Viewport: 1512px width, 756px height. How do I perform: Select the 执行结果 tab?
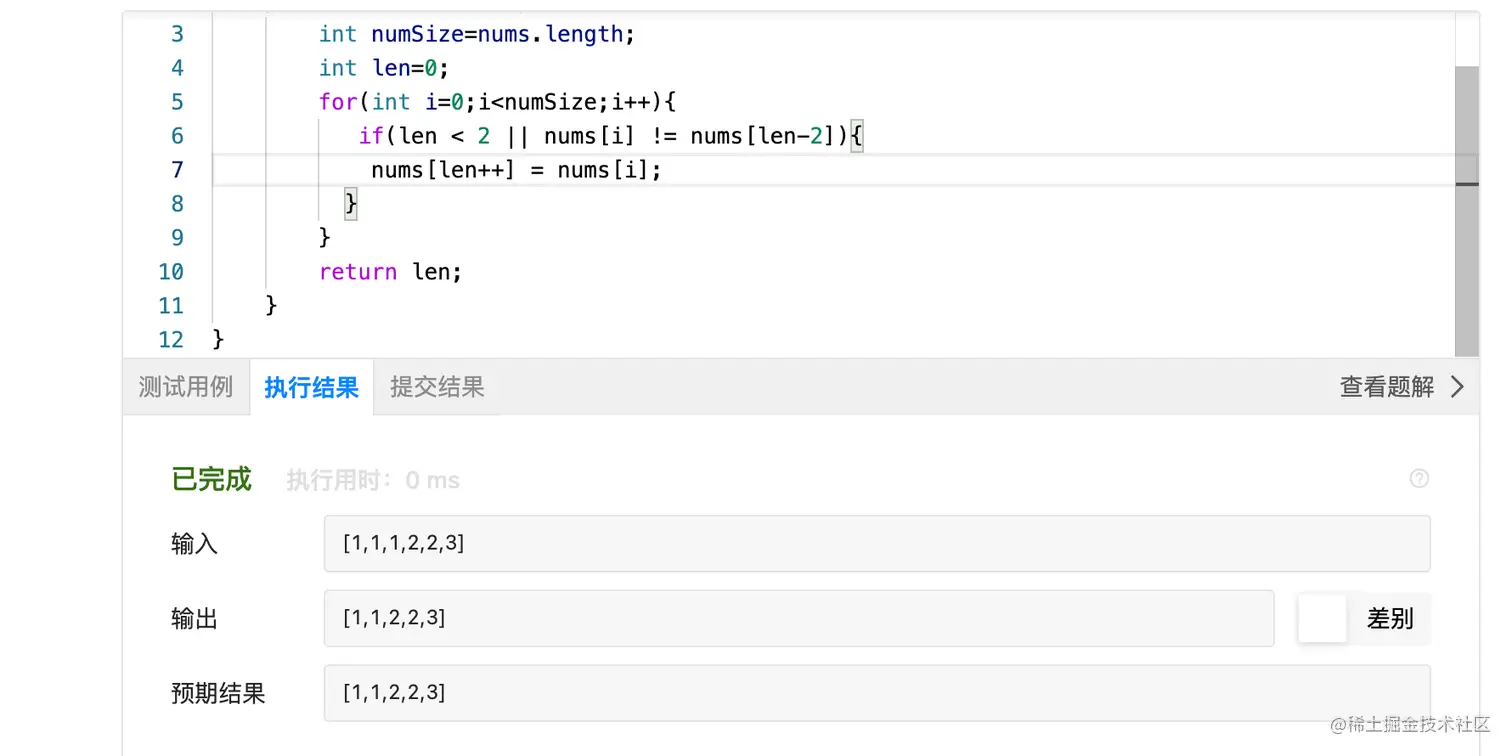click(x=311, y=388)
